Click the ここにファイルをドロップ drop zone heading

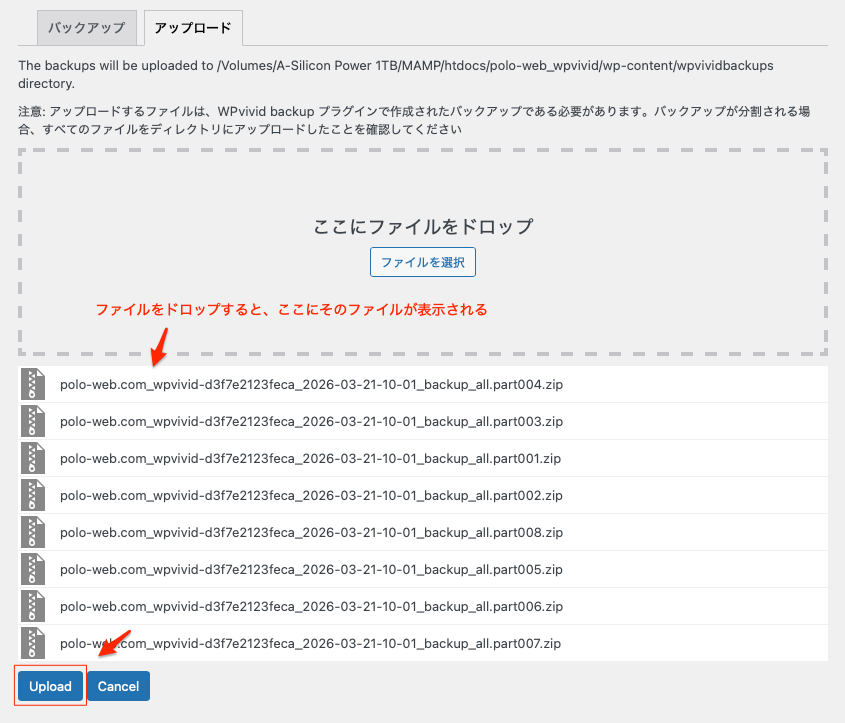click(x=423, y=226)
